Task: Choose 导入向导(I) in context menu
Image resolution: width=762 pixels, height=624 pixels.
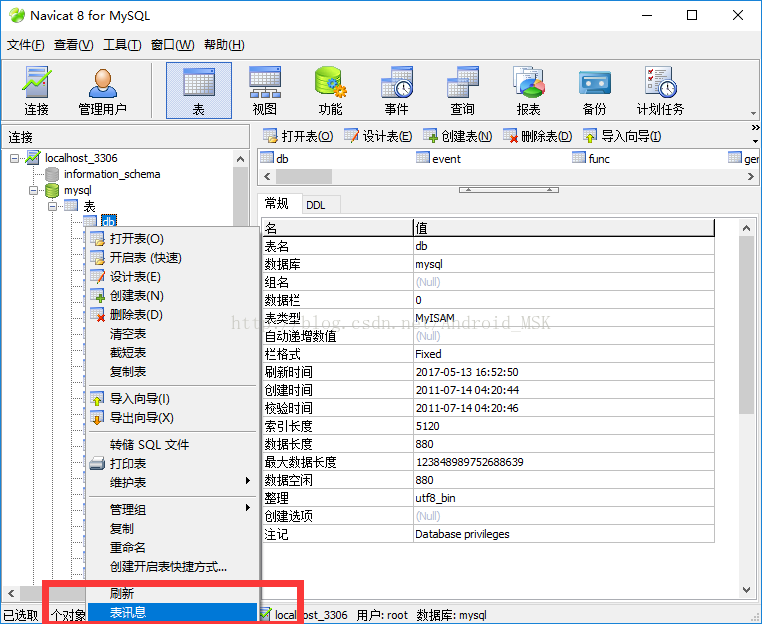Action: coord(173,399)
